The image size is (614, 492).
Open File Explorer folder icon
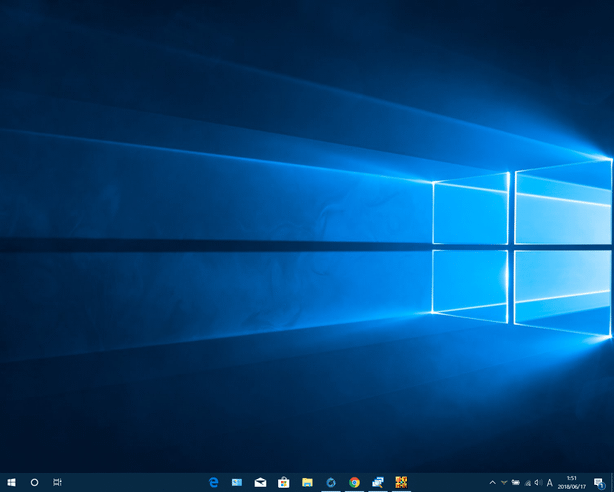tap(307, 482)
